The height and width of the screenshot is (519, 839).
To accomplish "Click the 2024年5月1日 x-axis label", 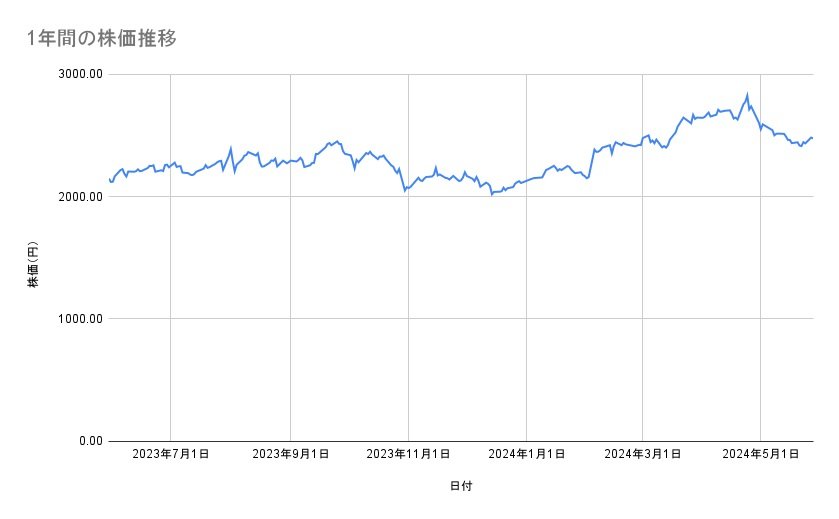I will tap(760, 455).
